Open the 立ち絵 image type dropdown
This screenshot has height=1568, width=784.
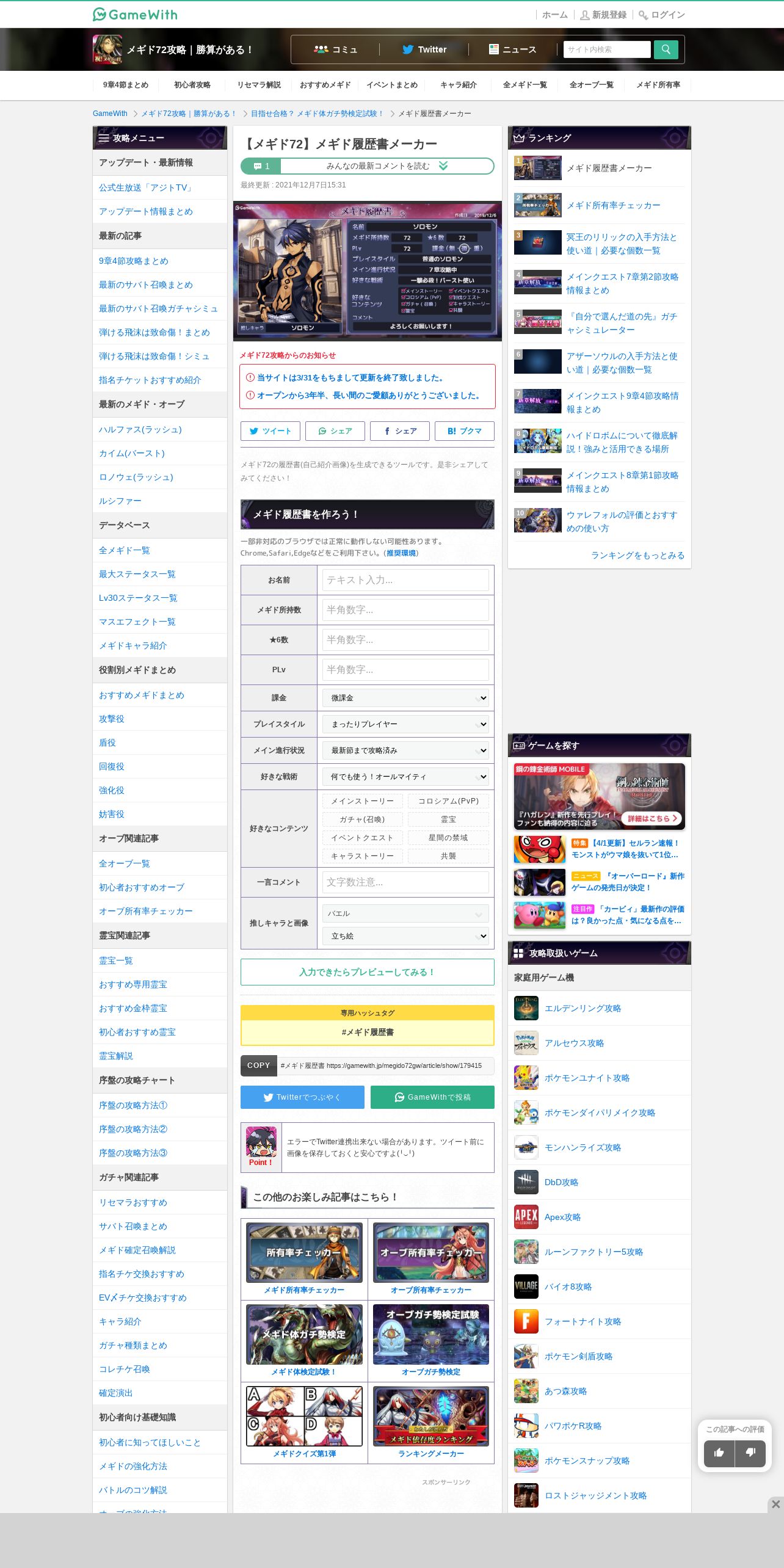click(x=405, y=936)
